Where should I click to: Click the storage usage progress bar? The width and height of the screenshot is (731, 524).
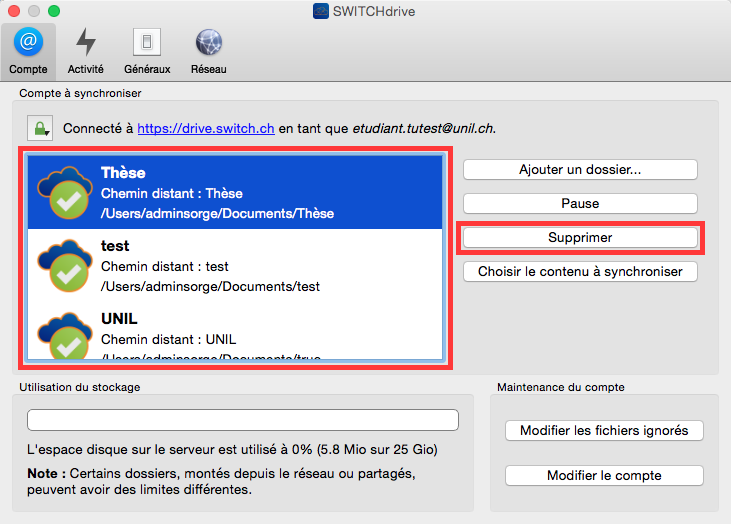pyautogui.click(x=242, y=420)
